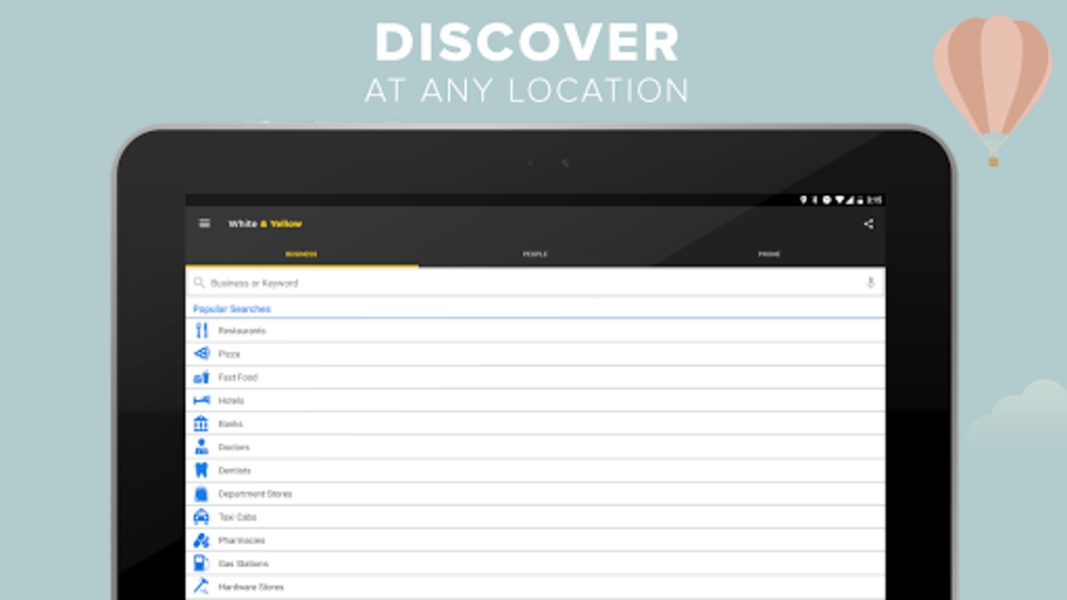The image size is (1067, 600).
Task: Select the Restaurants fork-and-knife icon
Action: pos(201,331)
